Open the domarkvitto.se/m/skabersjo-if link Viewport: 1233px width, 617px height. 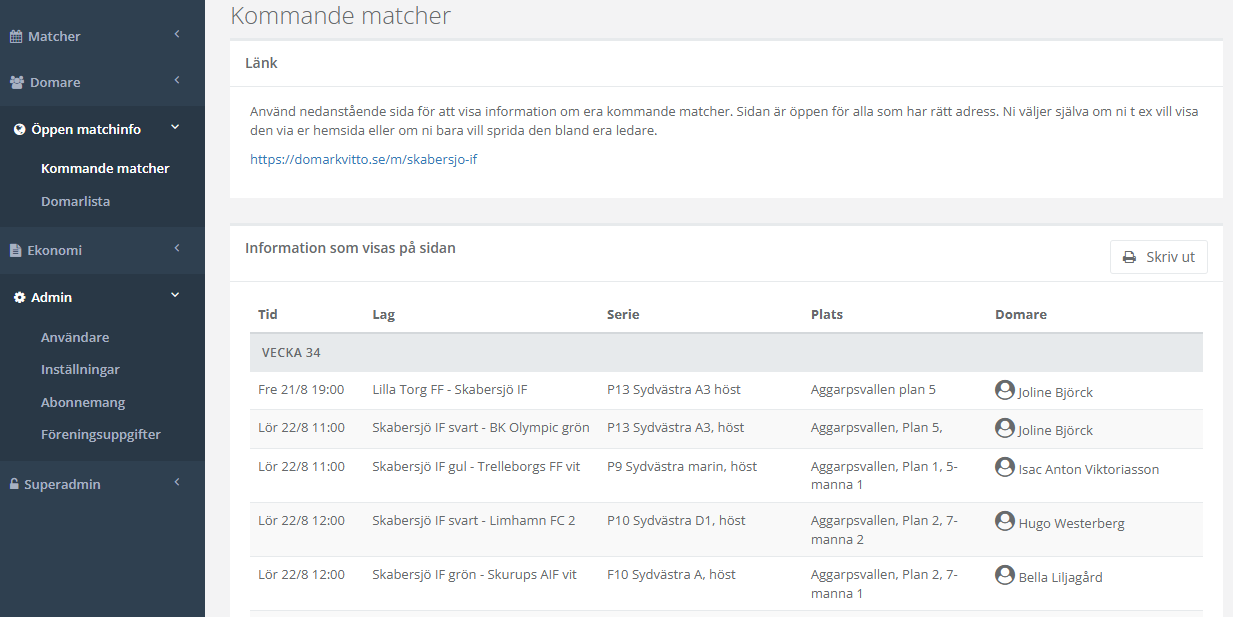pyautogui.click(x=364, y=159)
